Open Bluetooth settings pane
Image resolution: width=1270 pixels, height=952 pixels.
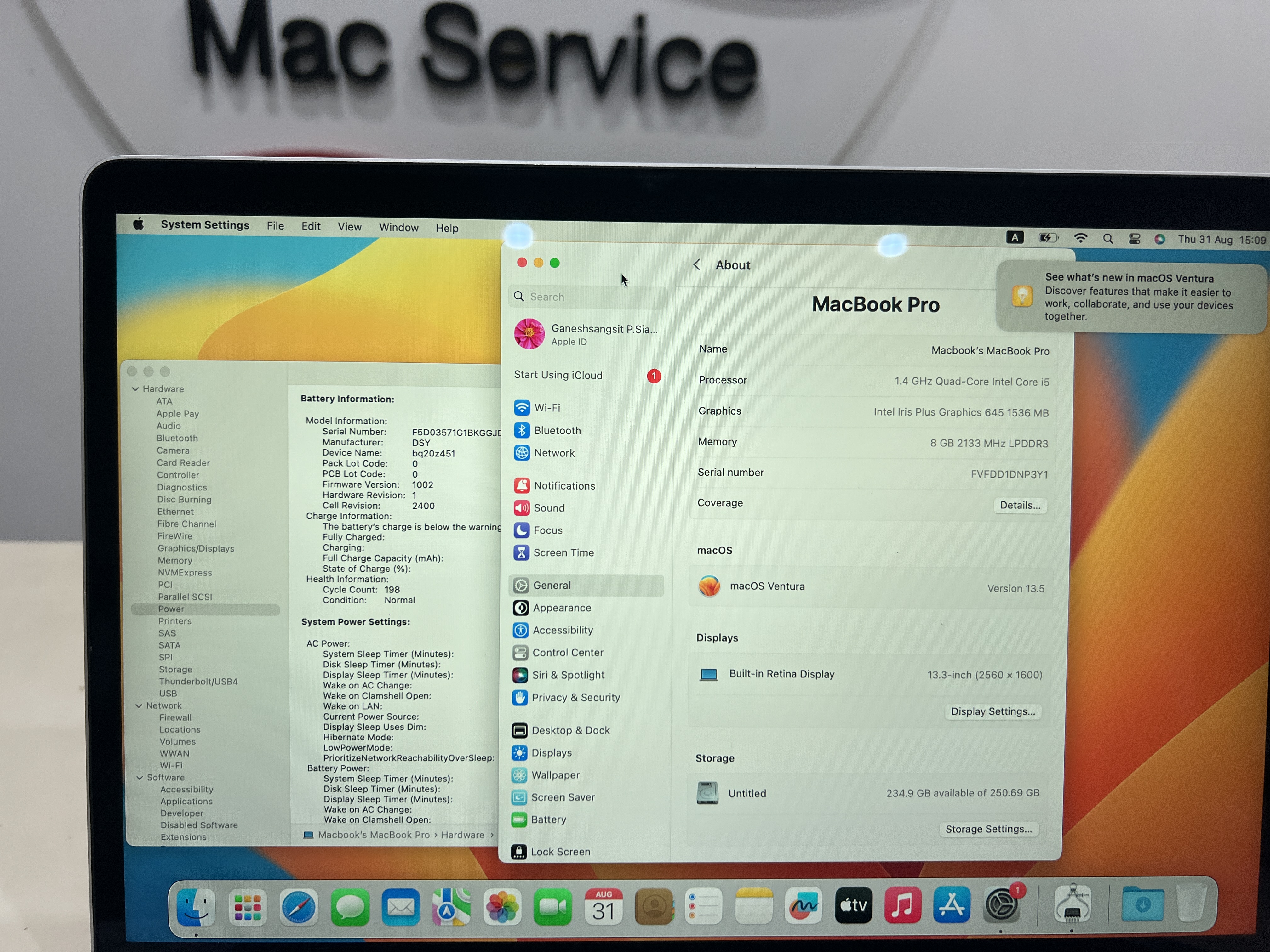(556, 430)
